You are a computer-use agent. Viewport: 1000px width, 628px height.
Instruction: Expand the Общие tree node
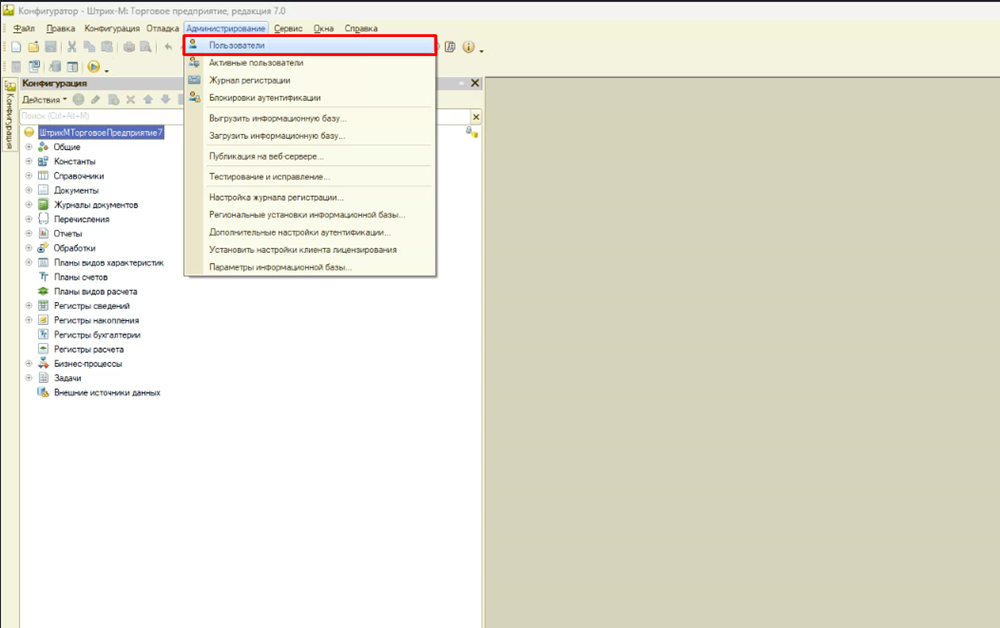point(29,147)
